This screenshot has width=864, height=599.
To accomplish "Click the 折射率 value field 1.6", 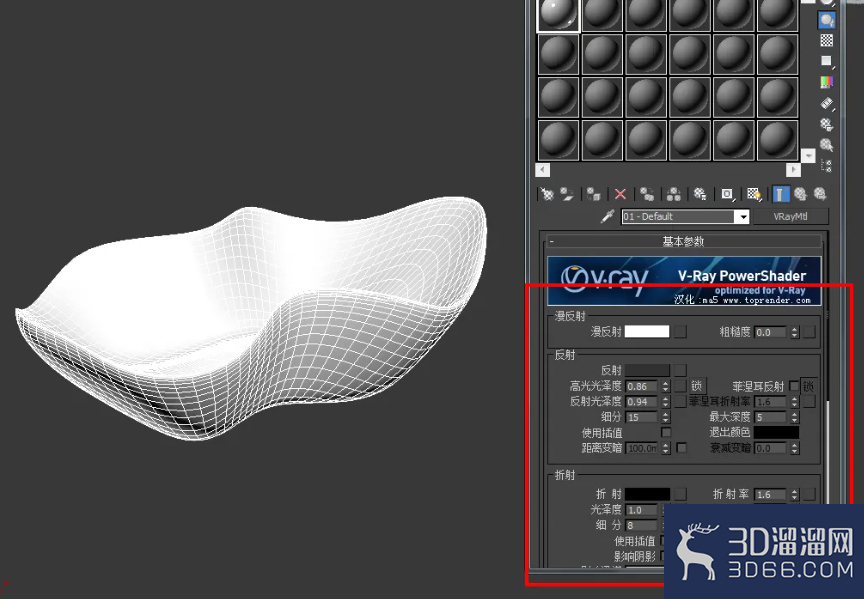I will click(x=770, y=494).
